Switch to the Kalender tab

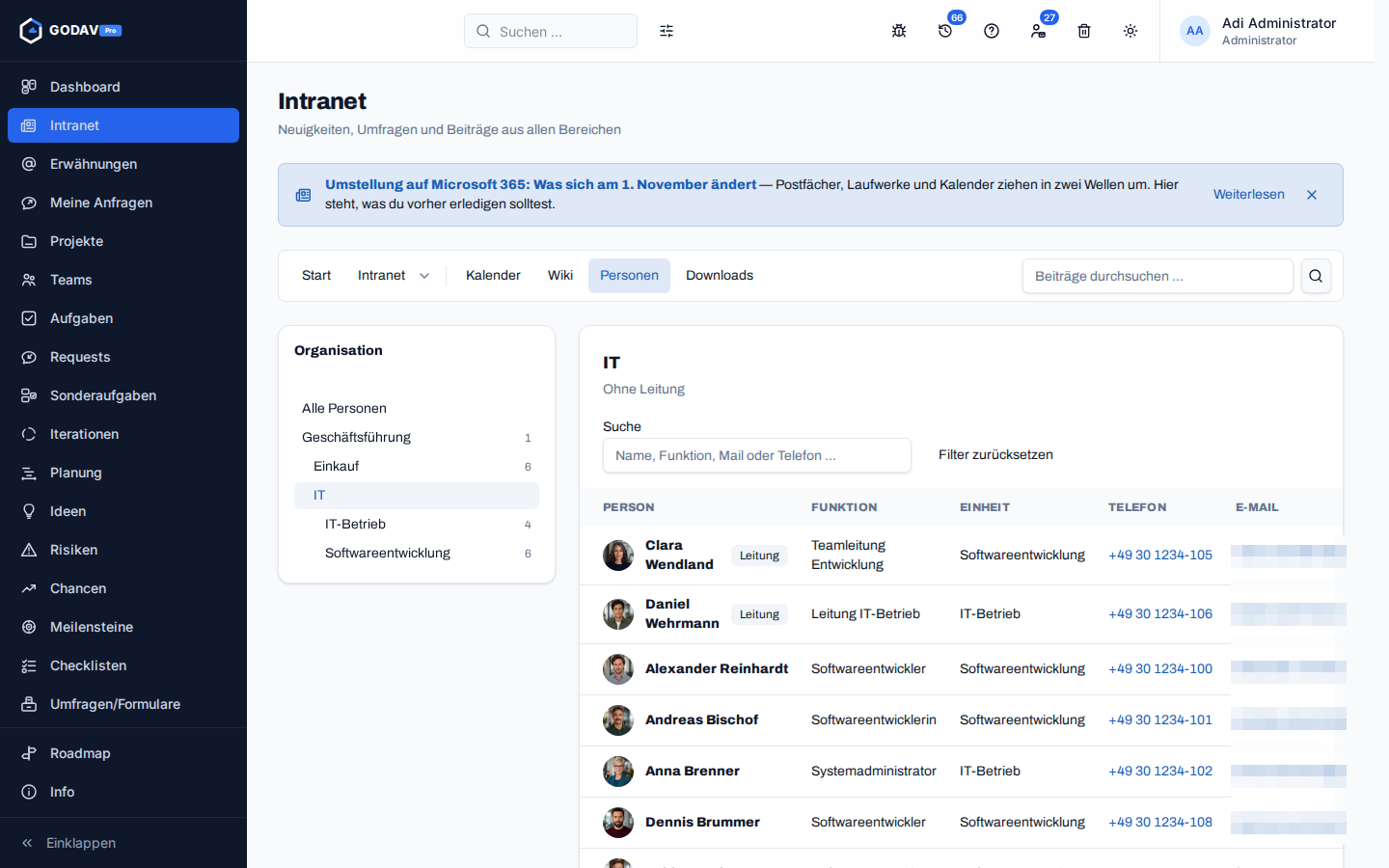point(493,276)
